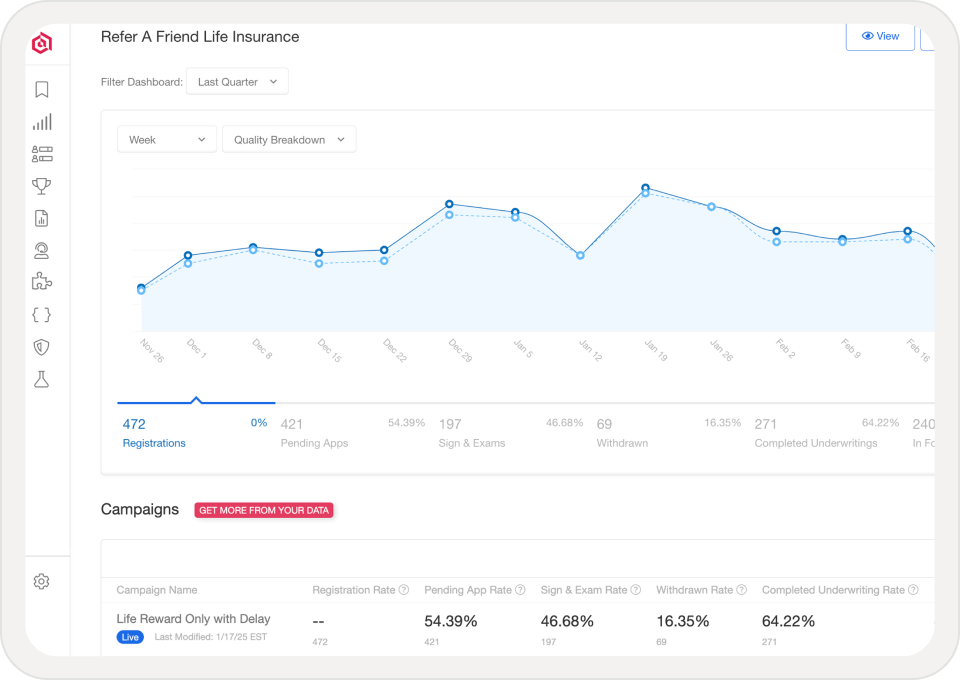Click the help icon beside Pending App Rate
The width and height of the screenshot is (960, 680).
520,589
